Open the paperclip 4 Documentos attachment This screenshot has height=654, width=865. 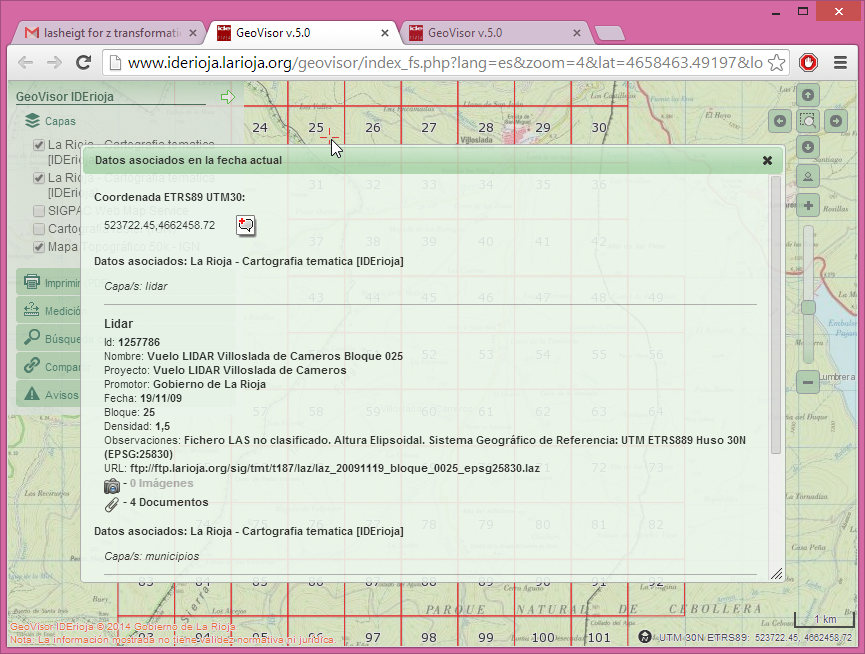coord(113,502)
